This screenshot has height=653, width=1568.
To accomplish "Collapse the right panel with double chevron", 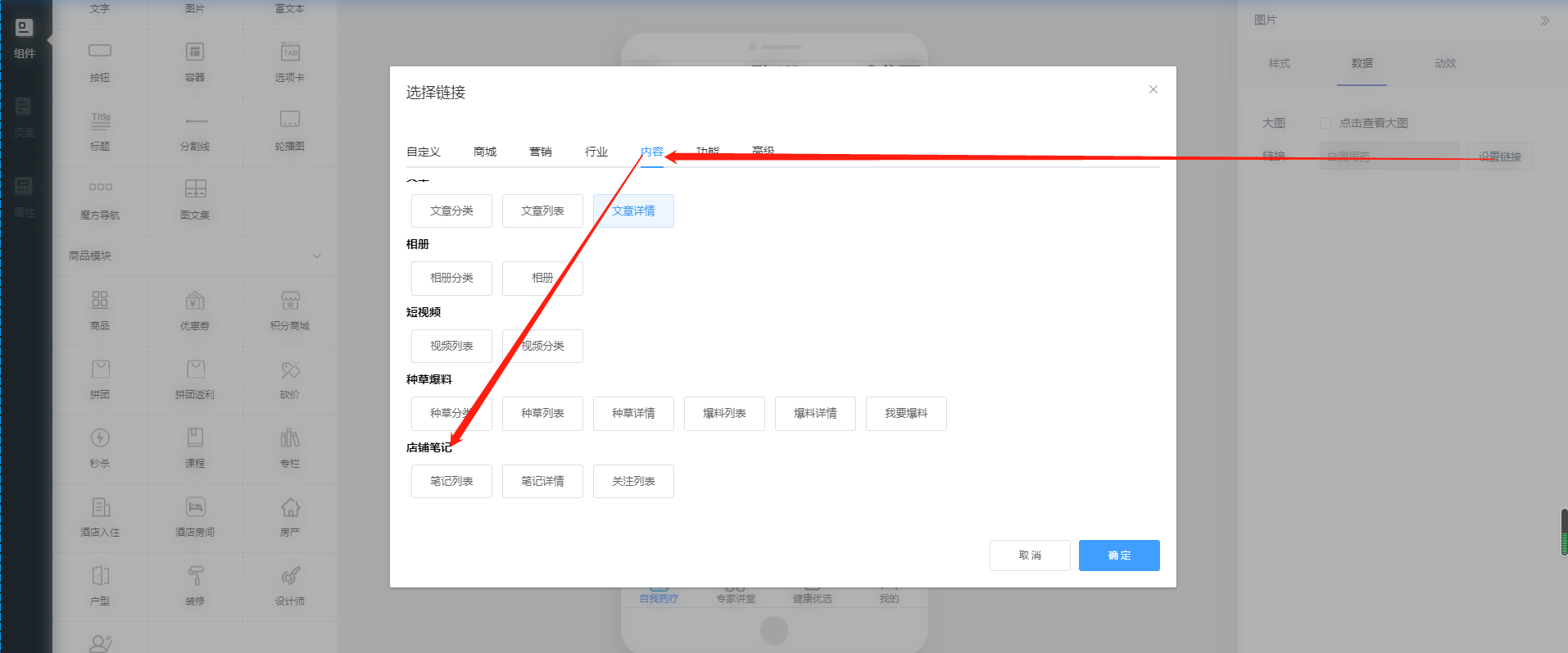I will click(x=1544, y=20).
